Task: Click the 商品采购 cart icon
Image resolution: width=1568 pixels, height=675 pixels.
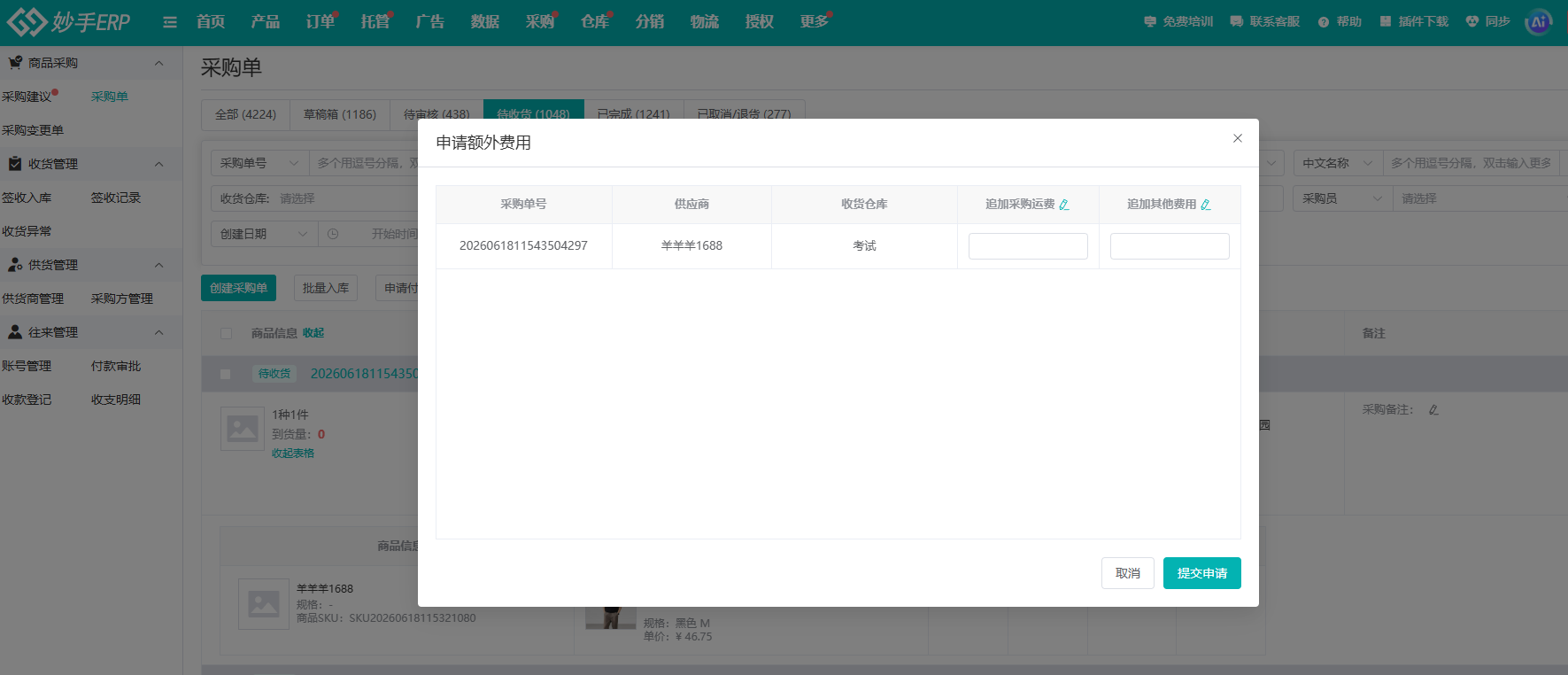Action: 15,63
